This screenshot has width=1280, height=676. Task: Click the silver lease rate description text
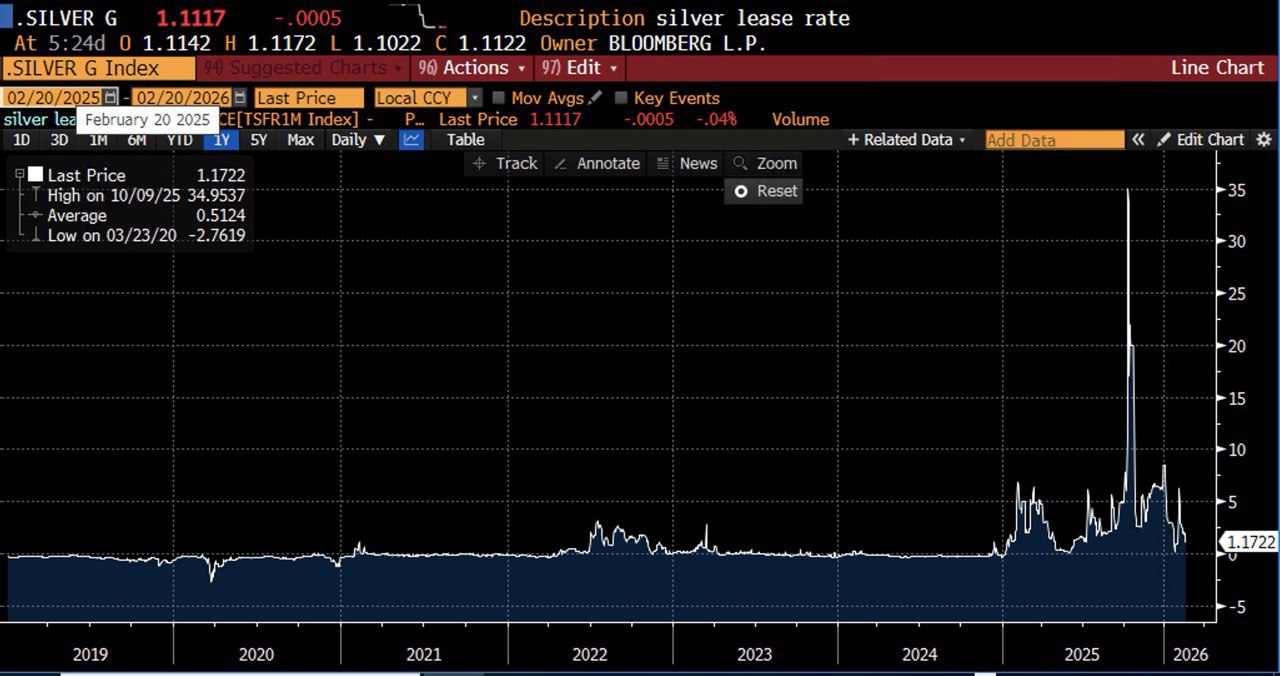[x=753, y=18]
